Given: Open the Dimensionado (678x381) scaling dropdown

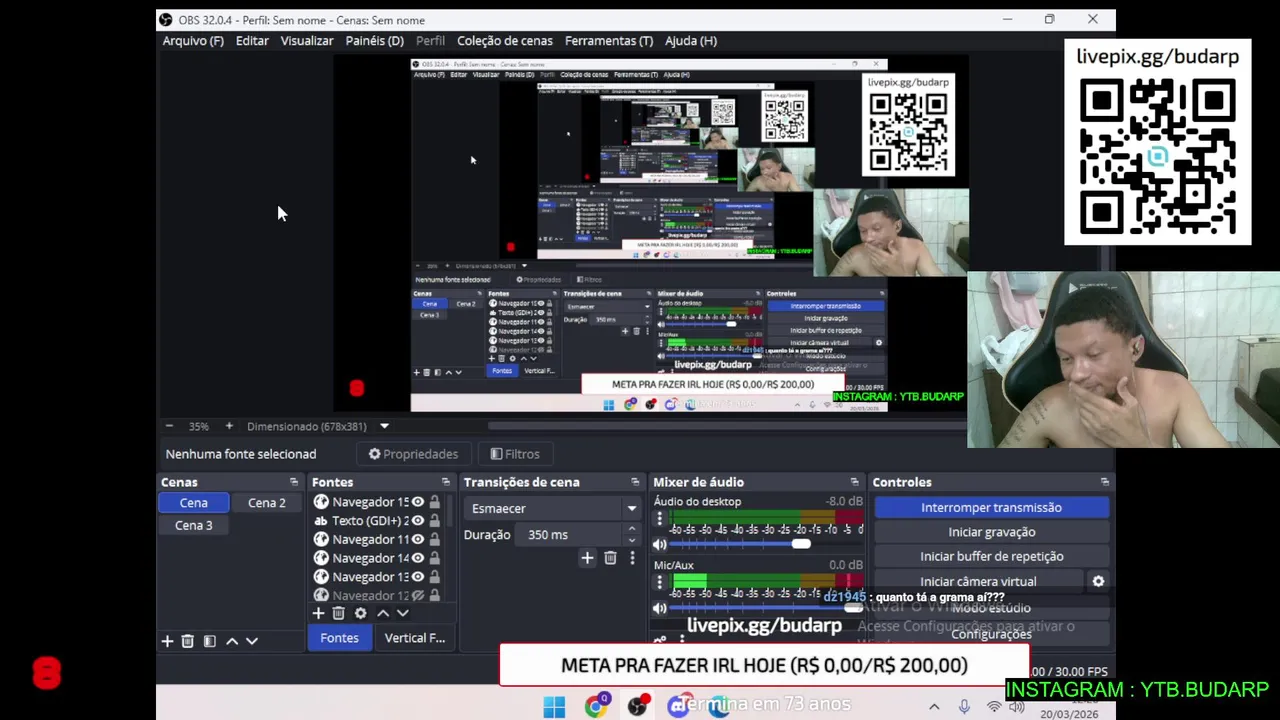Looking at the screenshot, I should [x=318, y=426].
